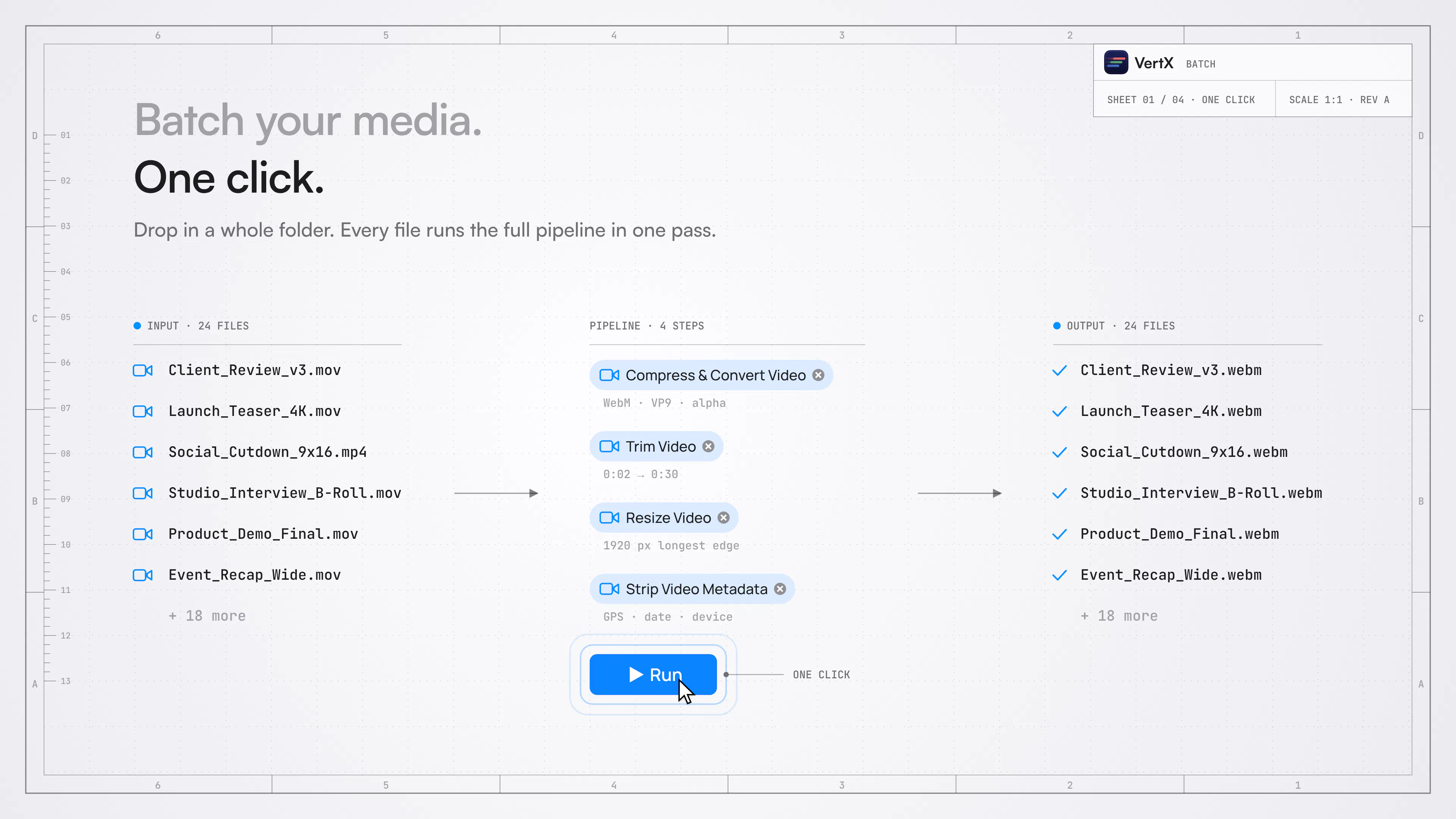Remove the Resize Video step

(x=723, y=518)
